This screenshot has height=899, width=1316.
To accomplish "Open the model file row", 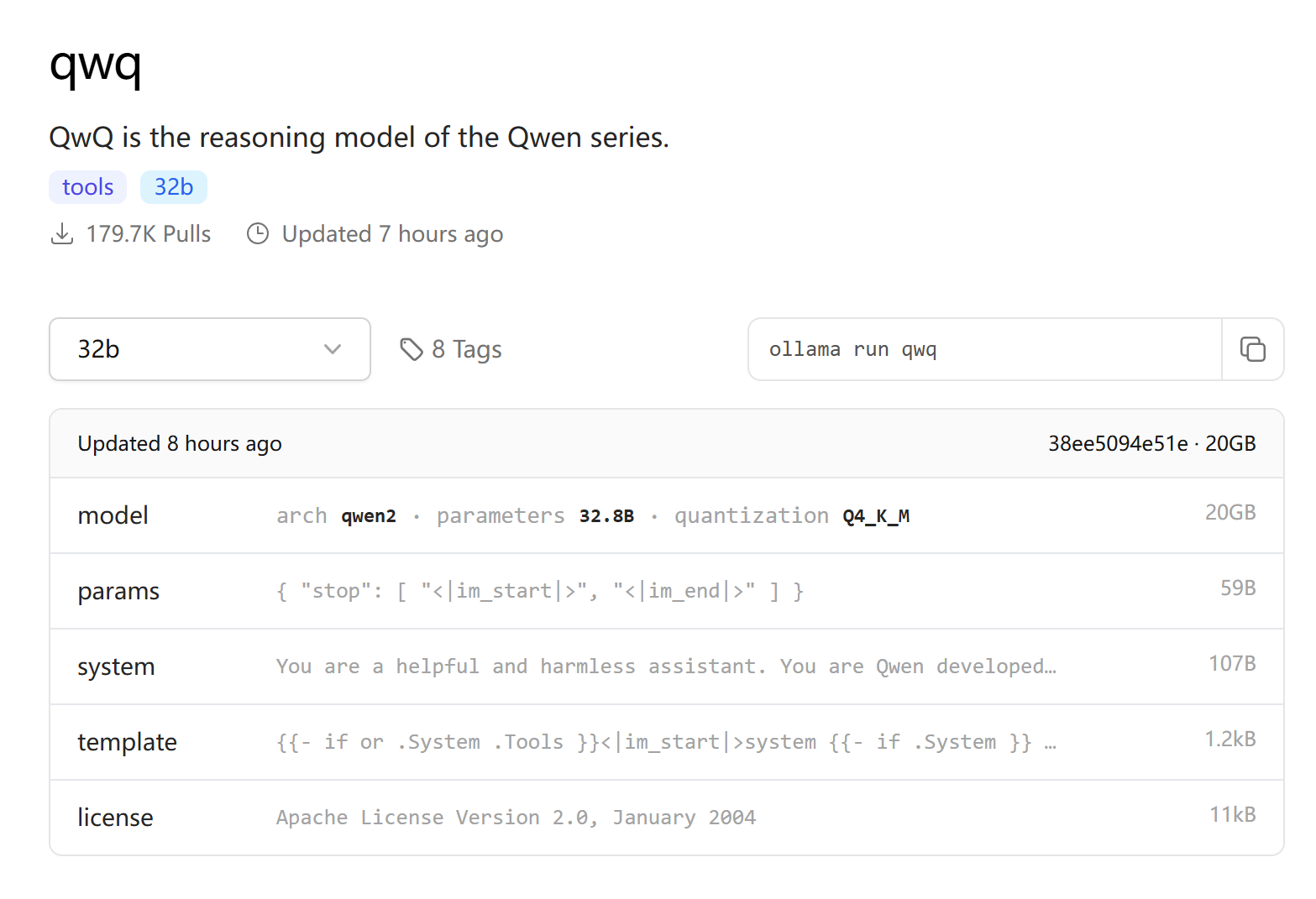I will tap(667, 515).
